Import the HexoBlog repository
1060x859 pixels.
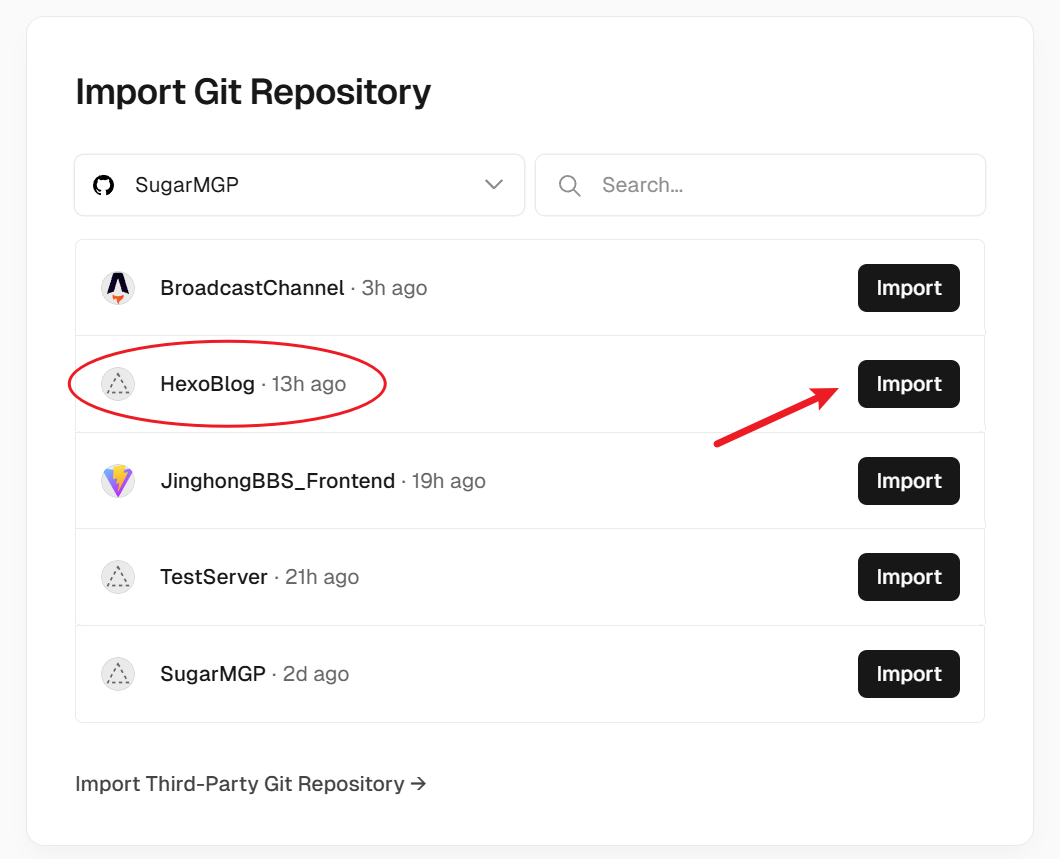click(908, 384)
